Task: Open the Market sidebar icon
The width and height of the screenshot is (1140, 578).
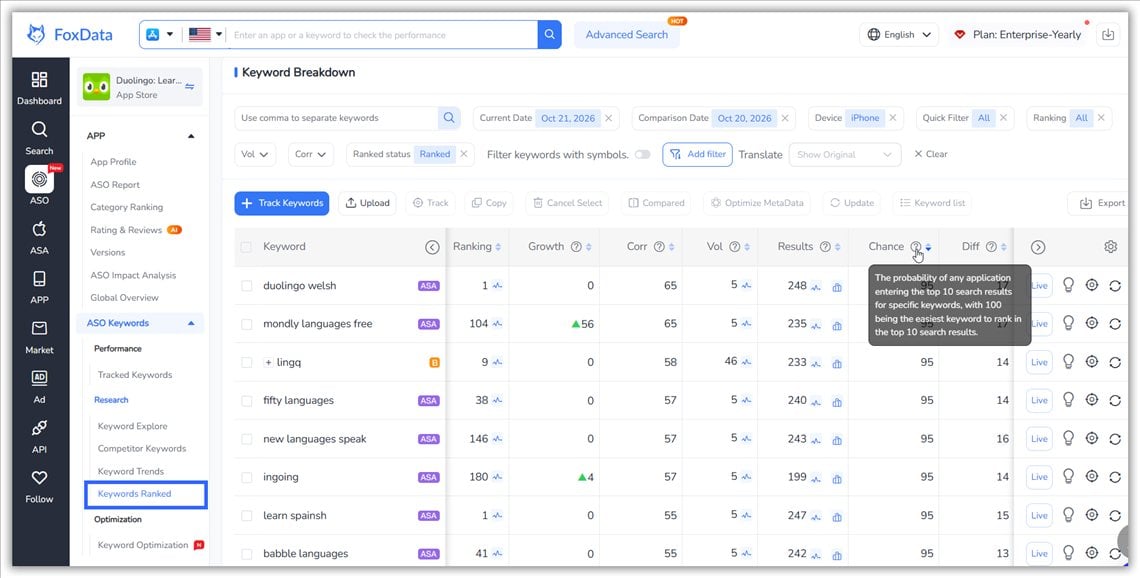Action: click(39, 337)
